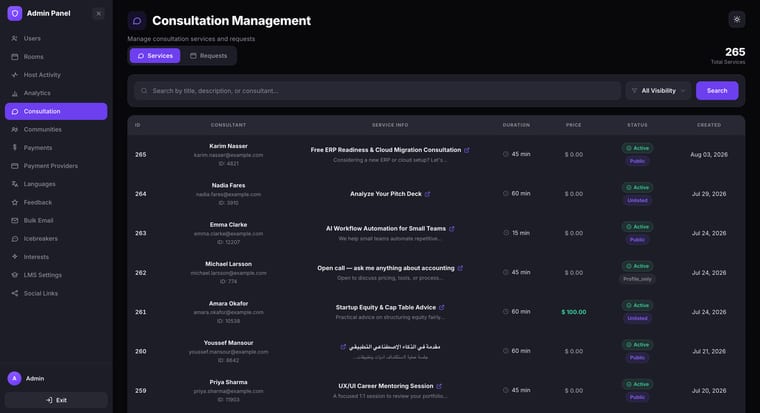
Task: Open external link icon for the Arabic service title
Action: point(343,347)
